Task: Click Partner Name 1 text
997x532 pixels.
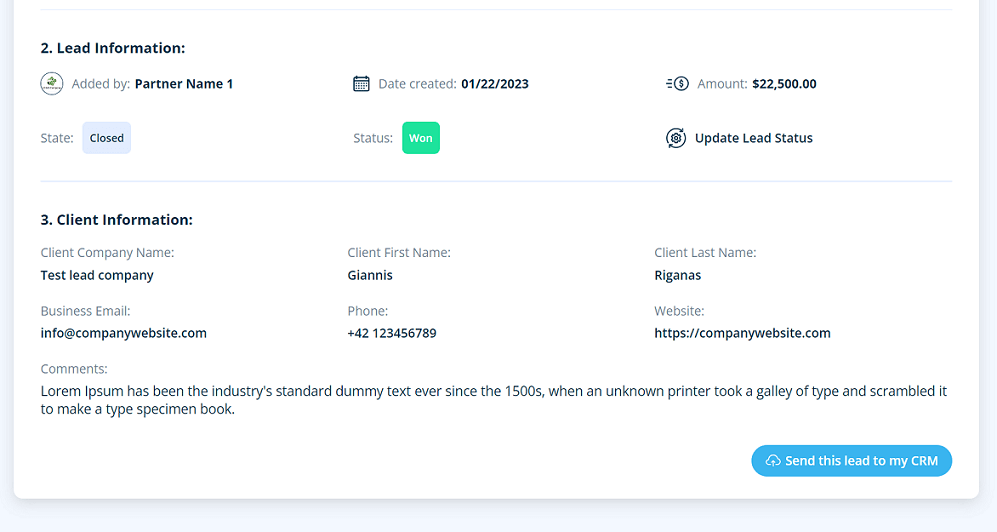Action: coord(184,84)
